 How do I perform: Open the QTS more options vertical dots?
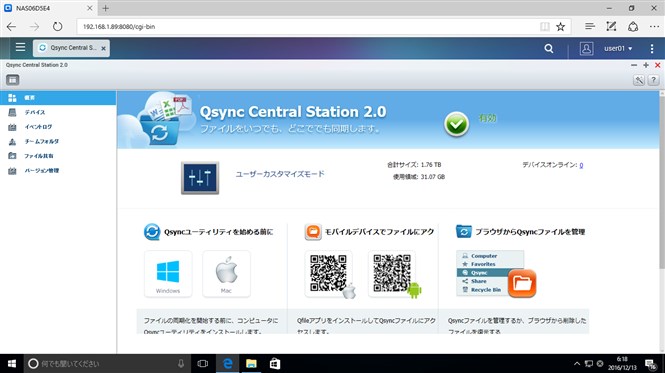coord(652,48)
